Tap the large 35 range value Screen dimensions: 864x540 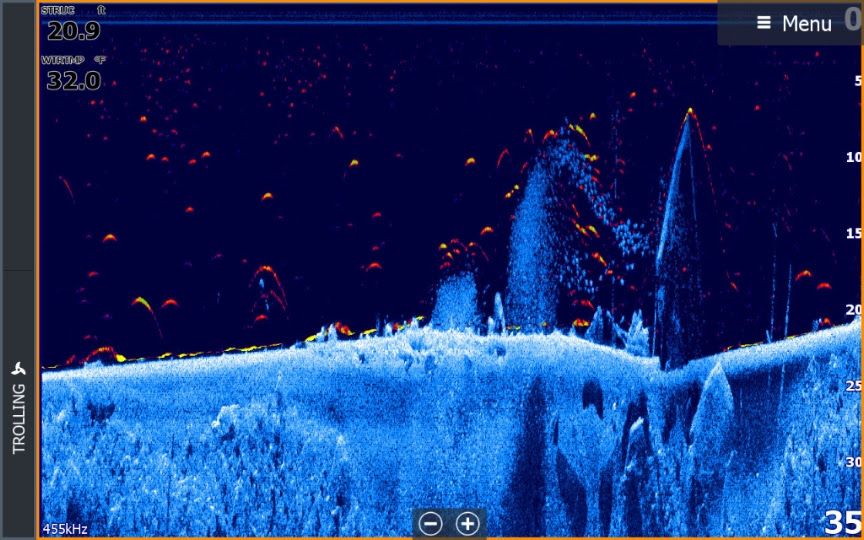(x=842, y=522)
